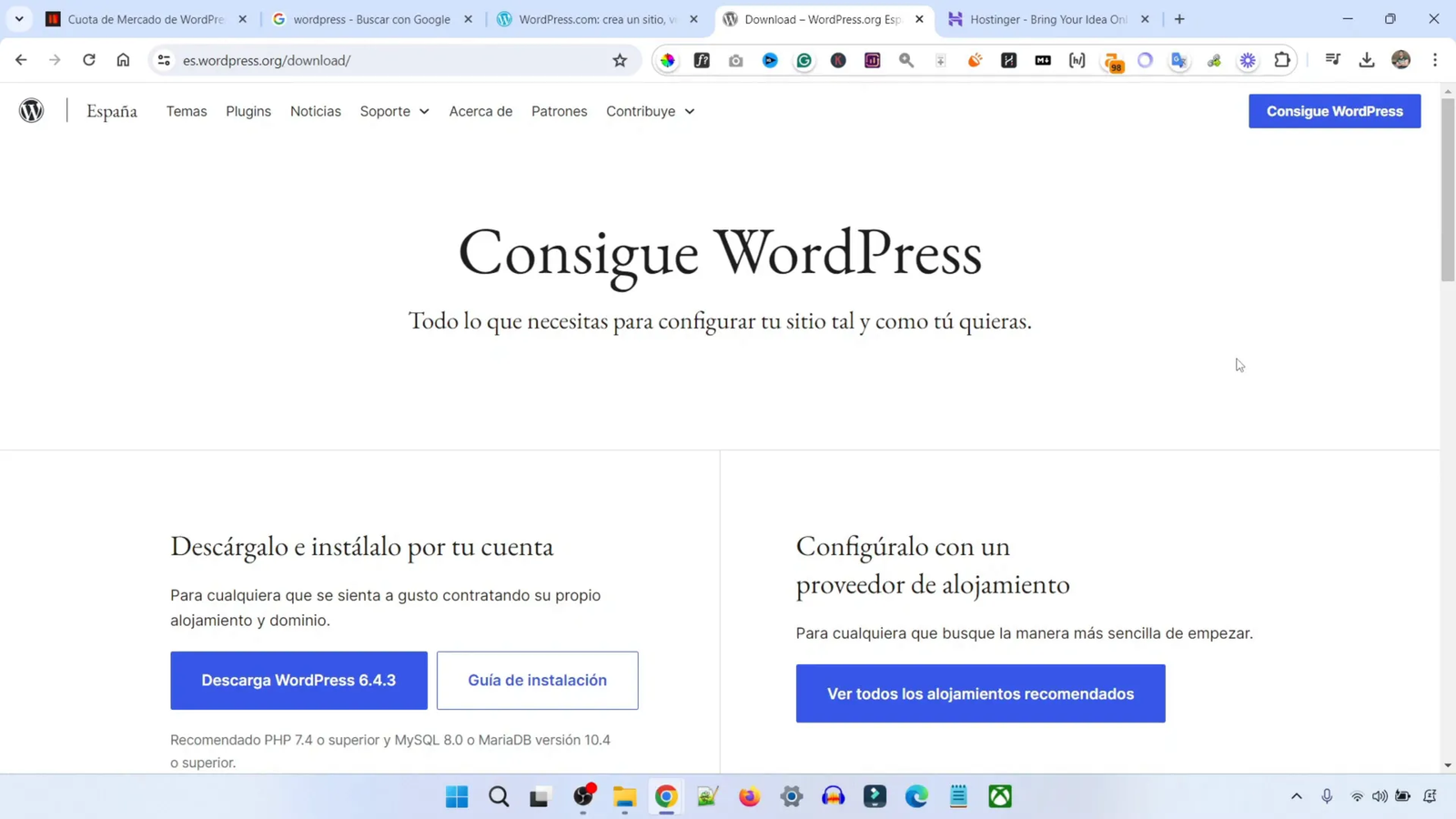Click the Markdown downloader extension icon

tap(1043, 60)
